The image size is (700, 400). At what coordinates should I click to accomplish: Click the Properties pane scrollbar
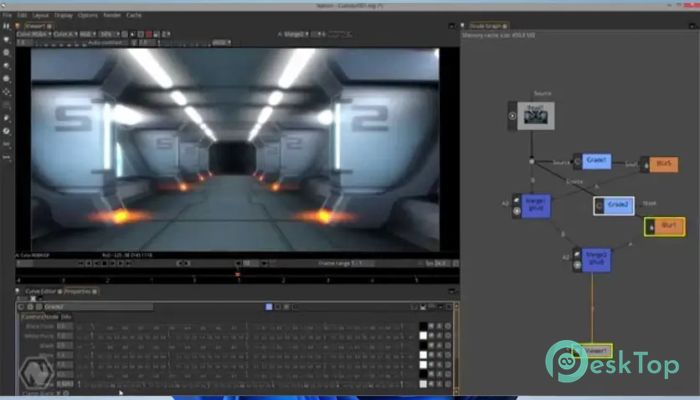click(x=456, y=348)
